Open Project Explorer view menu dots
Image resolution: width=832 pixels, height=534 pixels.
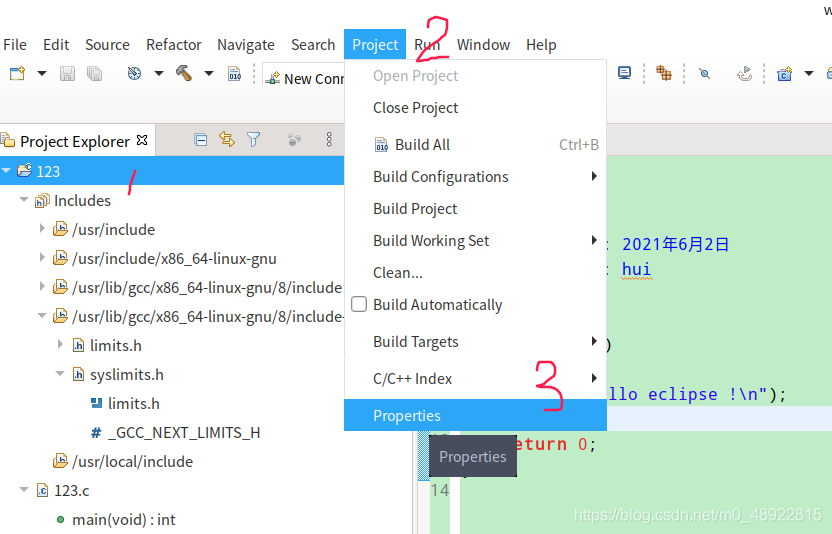click(x=329, y=140)
